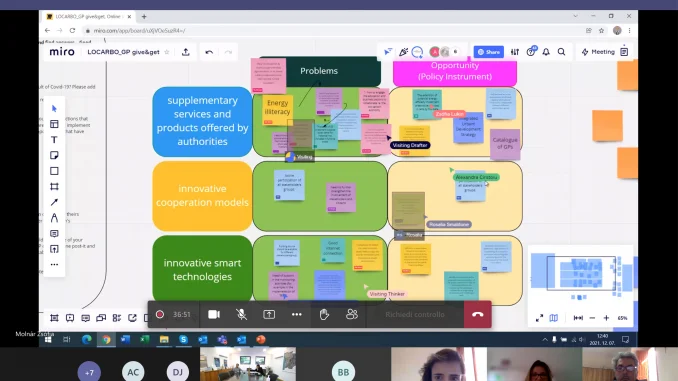Choose the Sticky note tool
The height and width of the screenshot is (381, 678).
click(54, 155)
